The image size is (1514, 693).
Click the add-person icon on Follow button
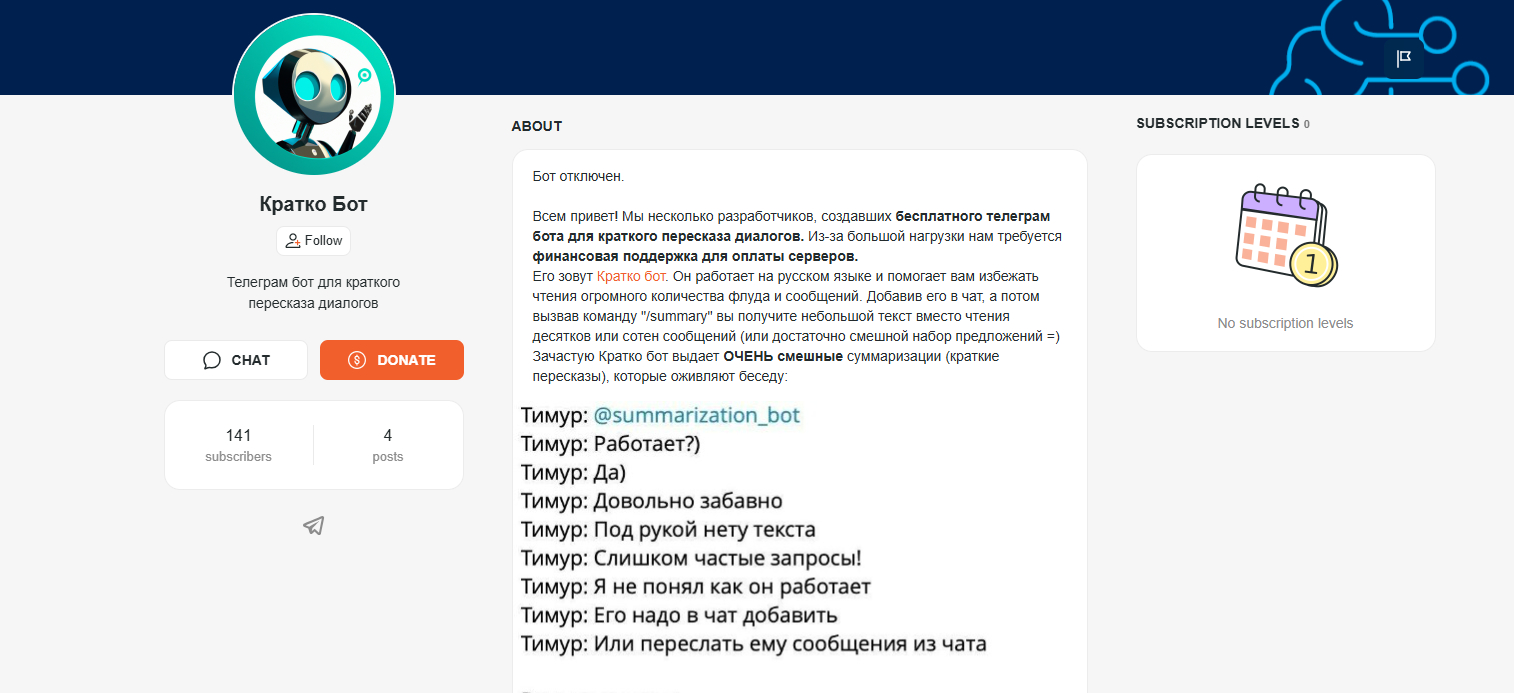tap(293, 240)
